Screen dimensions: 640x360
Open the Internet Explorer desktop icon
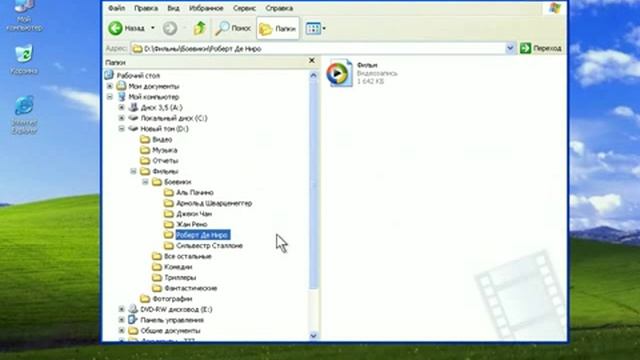pyautogui.click(x=24, y=115)
